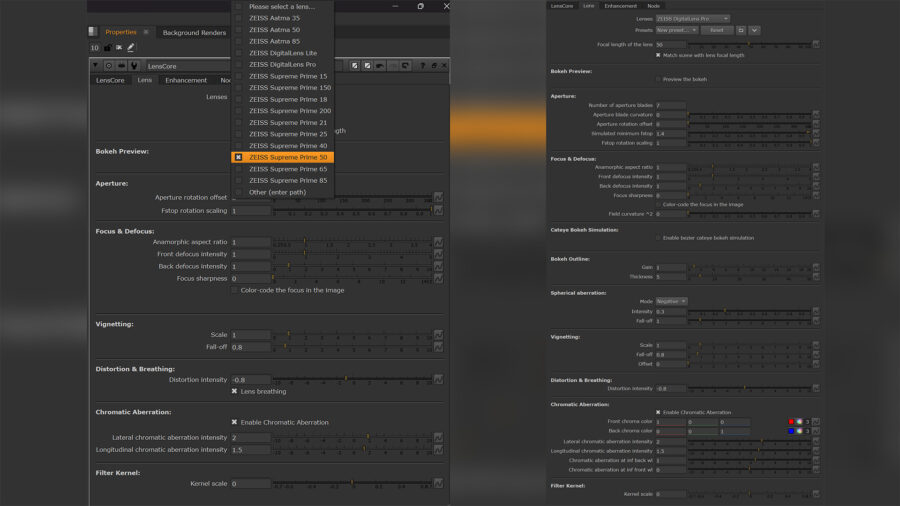
Task: Open animation menu for Bokeh Outline Gain
Action: (816, 267)
